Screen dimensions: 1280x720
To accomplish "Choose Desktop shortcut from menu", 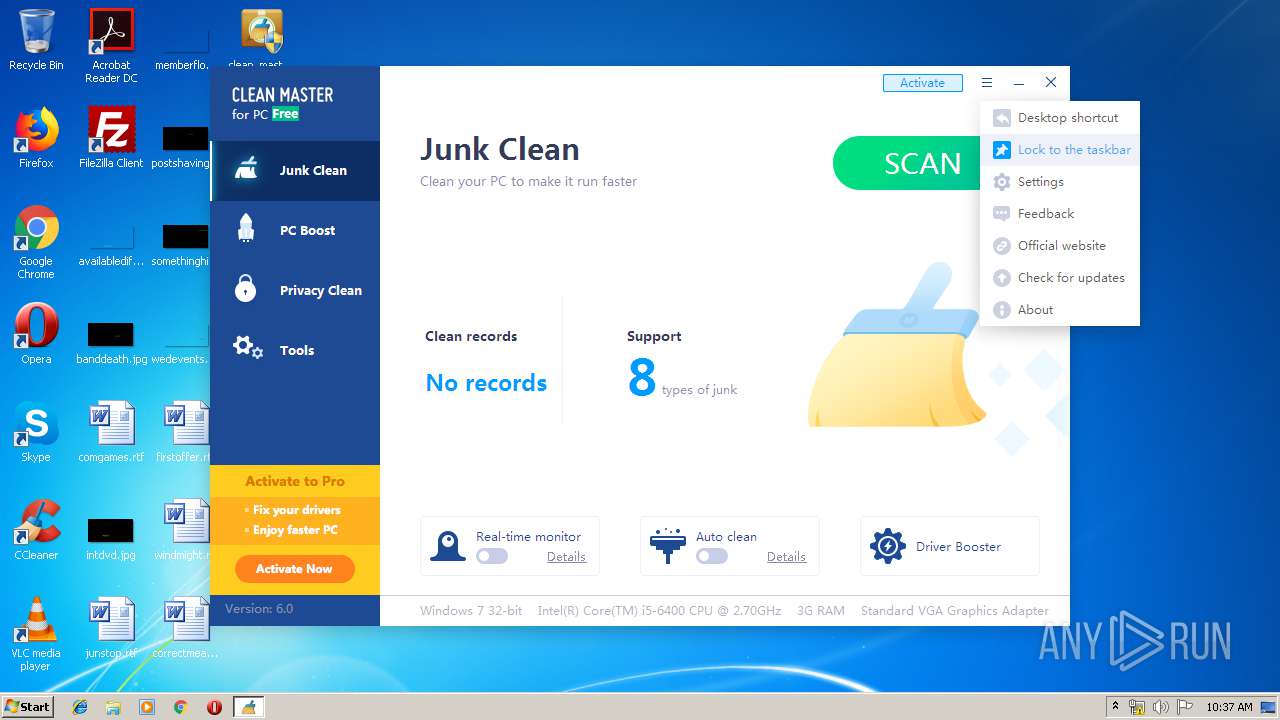I will pyautogui.click(x=1059, y=118).
